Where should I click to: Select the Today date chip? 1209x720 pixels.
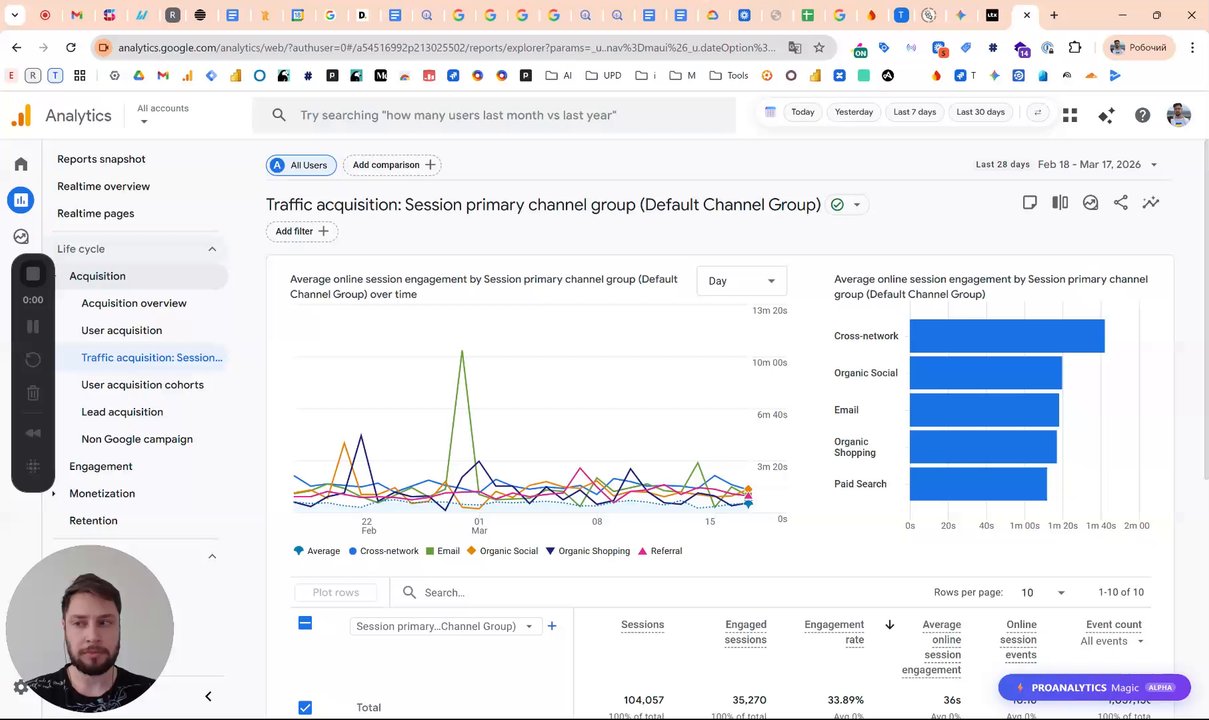(x=803, y=112)
